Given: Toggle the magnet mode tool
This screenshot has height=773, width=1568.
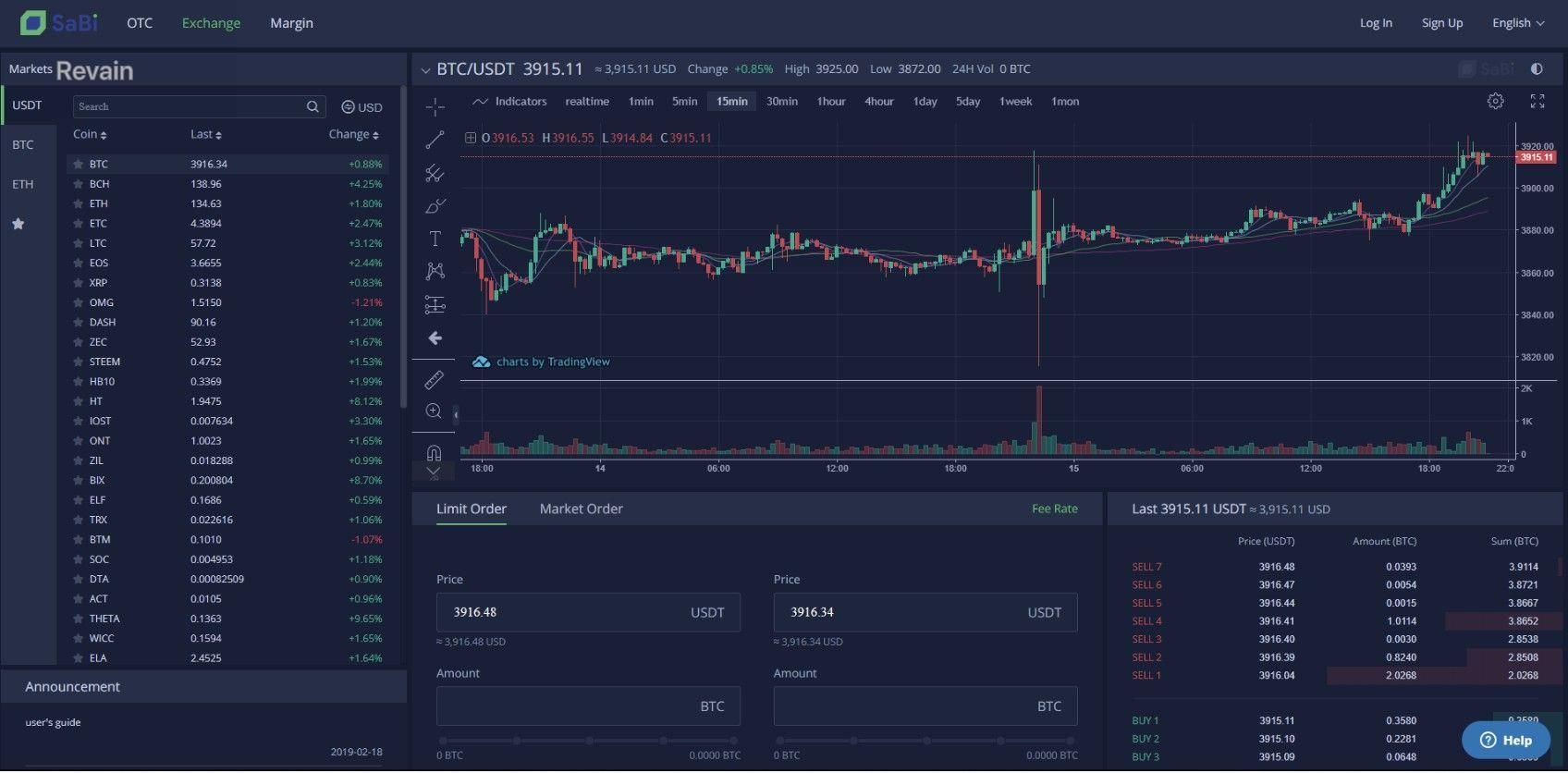Looking at the screenshot, I should (435, 452).
